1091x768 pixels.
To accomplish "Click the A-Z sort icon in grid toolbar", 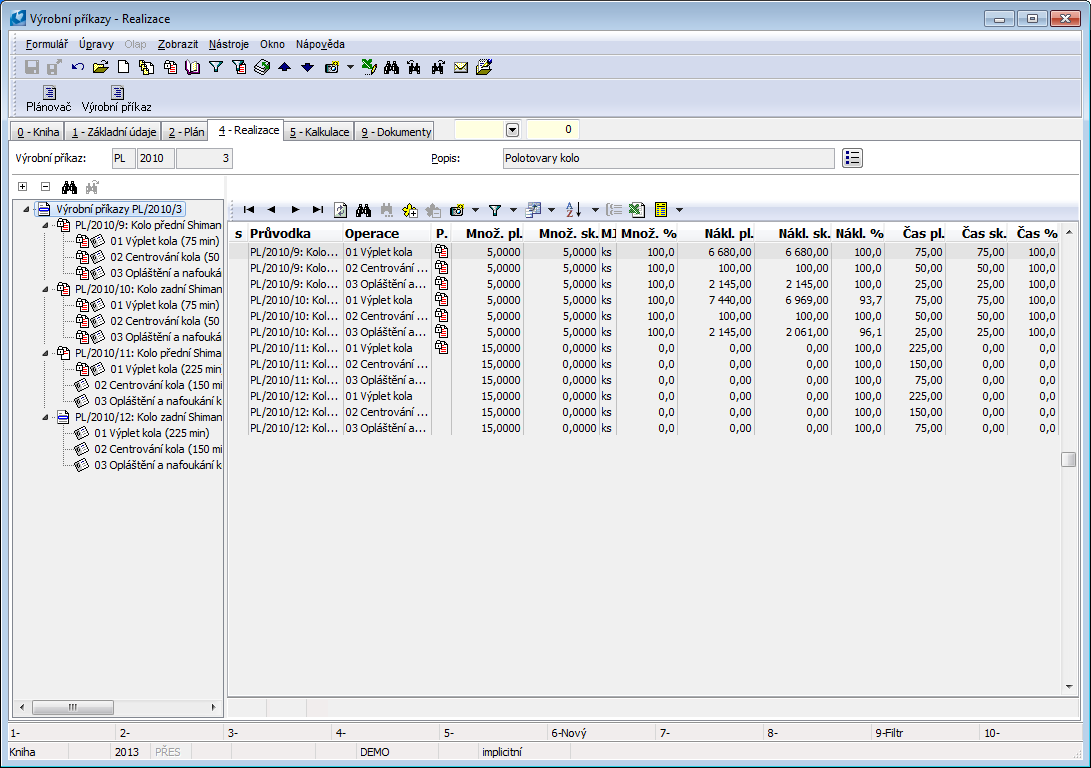I will (573, 210).
